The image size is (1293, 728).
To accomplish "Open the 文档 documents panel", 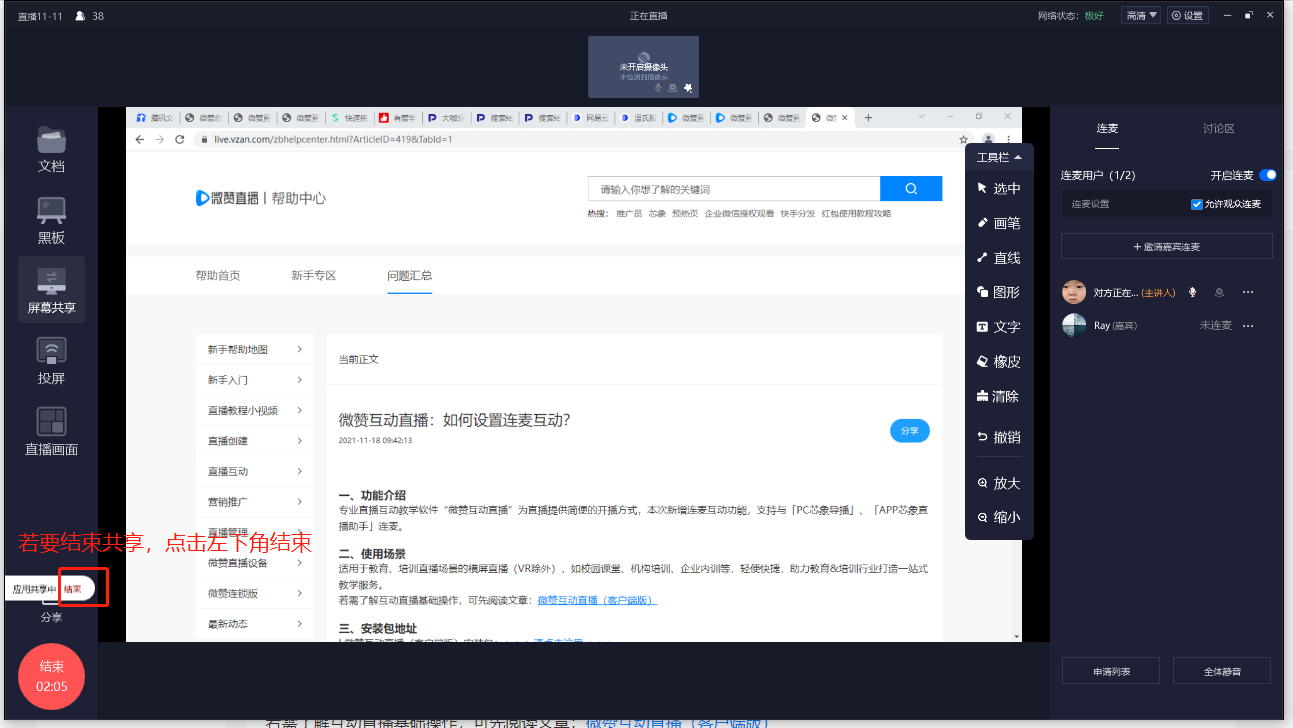I will click(51, 148).
